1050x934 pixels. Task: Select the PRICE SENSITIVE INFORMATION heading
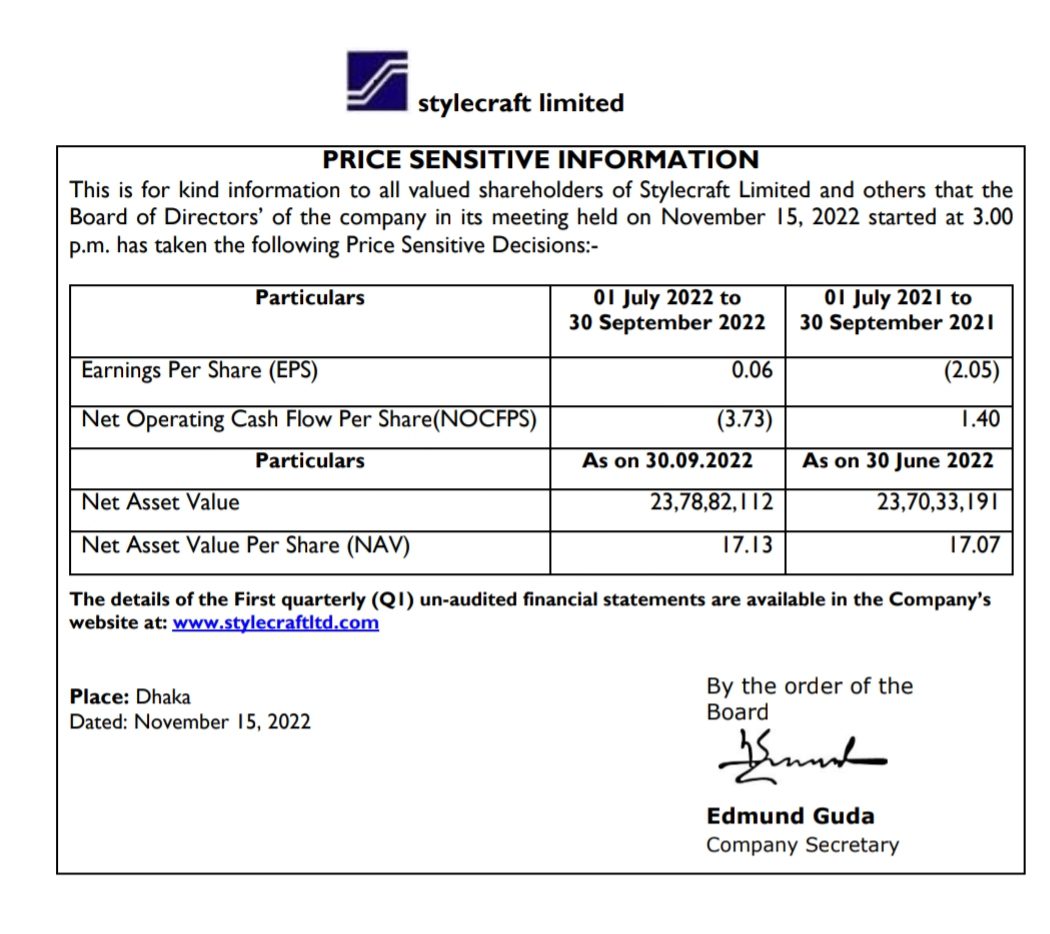click(540, 159)
